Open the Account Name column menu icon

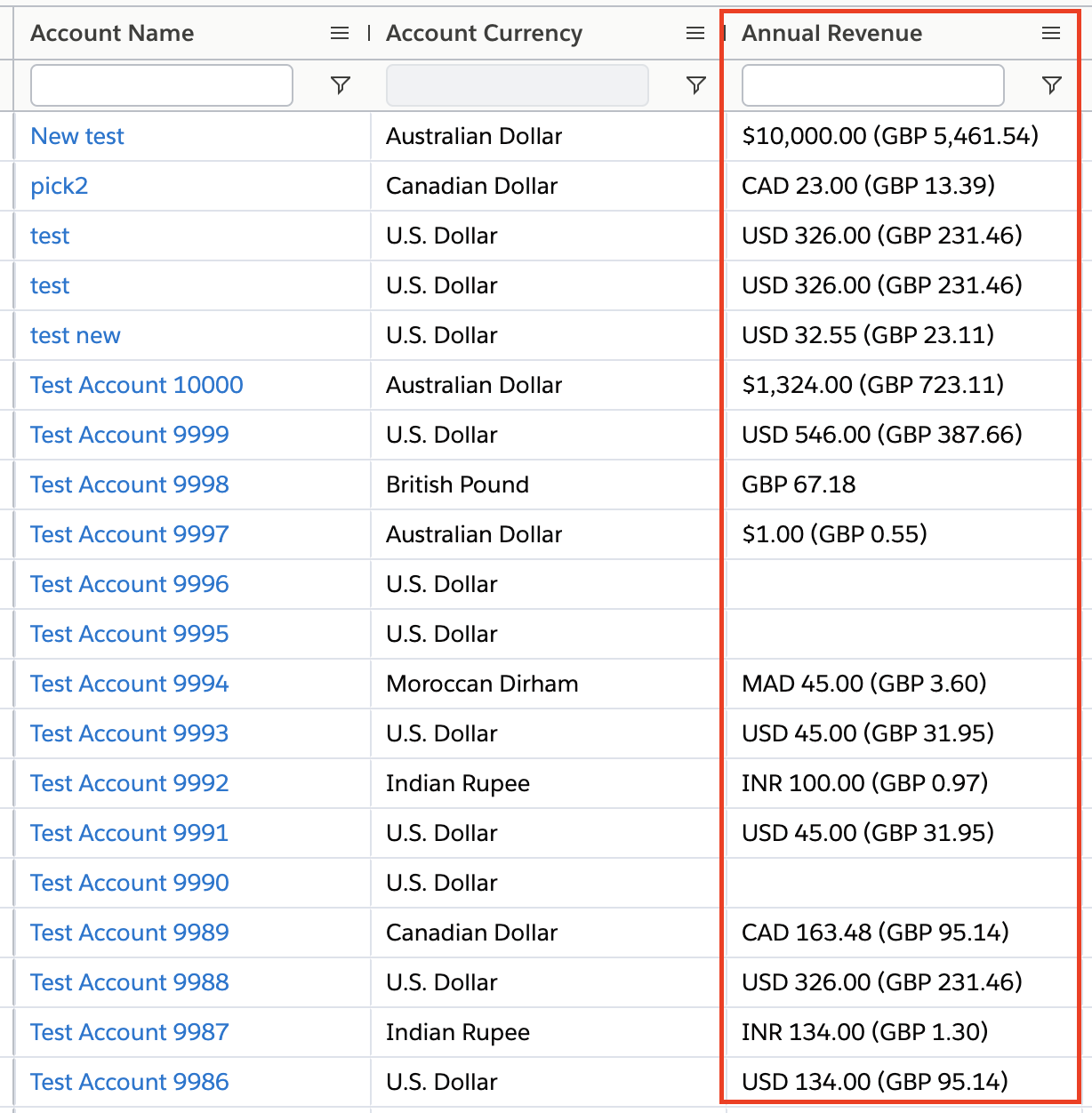pyautogui.click(x=340, y=34)
